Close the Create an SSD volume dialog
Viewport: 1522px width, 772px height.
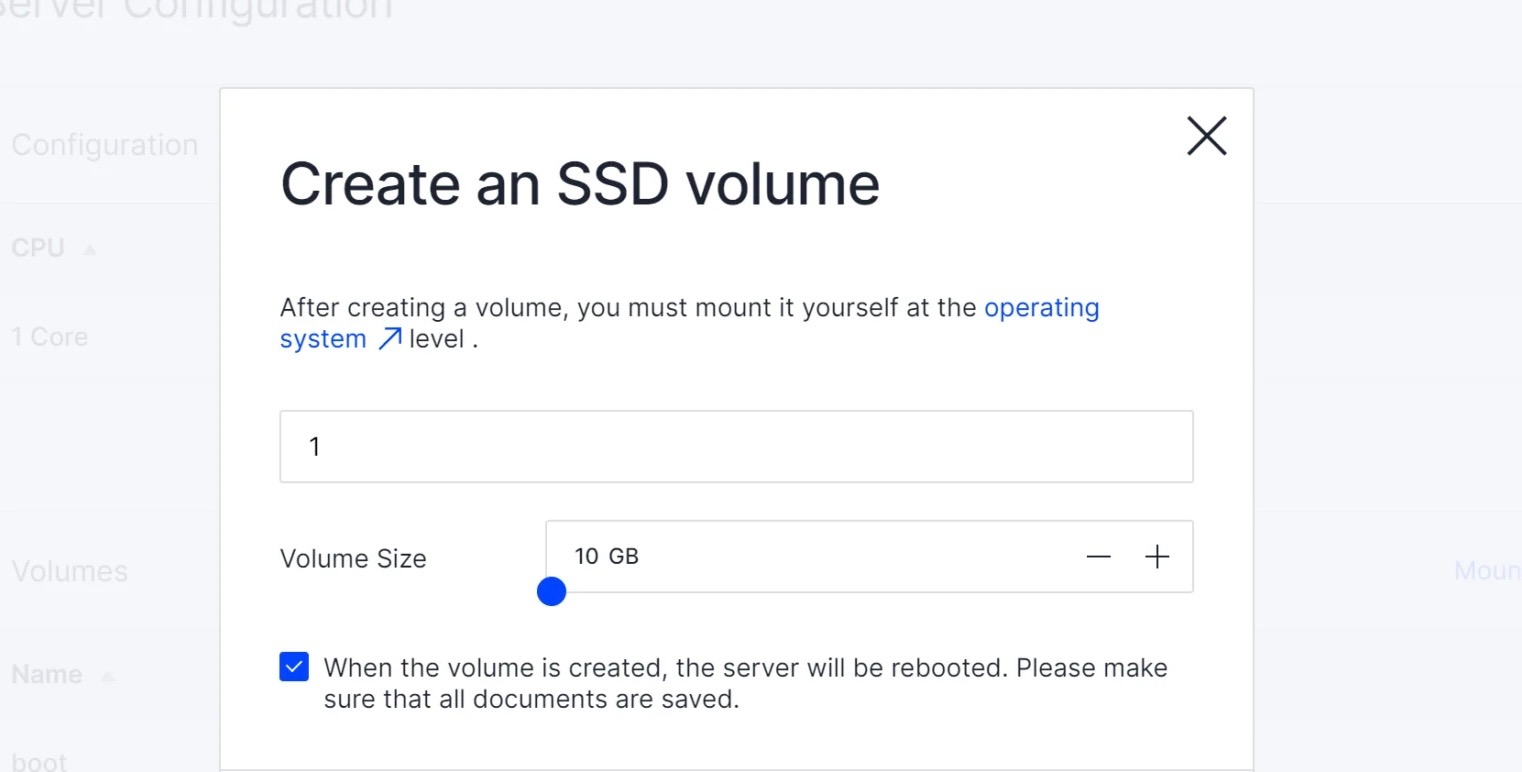coord(1206,136)
